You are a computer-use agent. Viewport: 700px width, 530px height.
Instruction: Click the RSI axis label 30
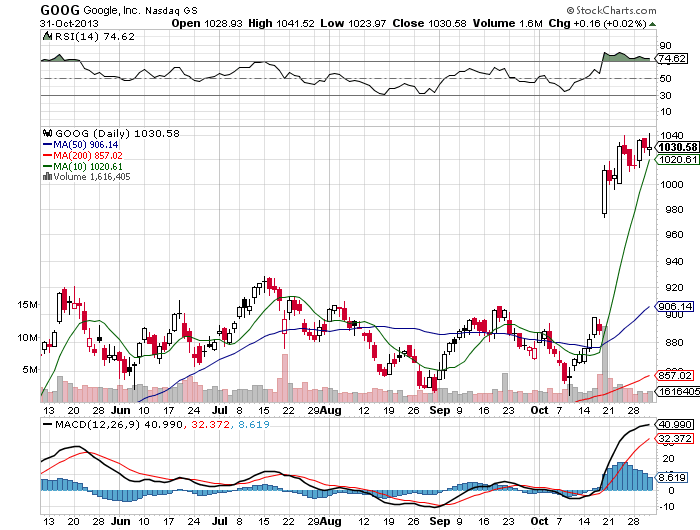[x=665, y=95]
